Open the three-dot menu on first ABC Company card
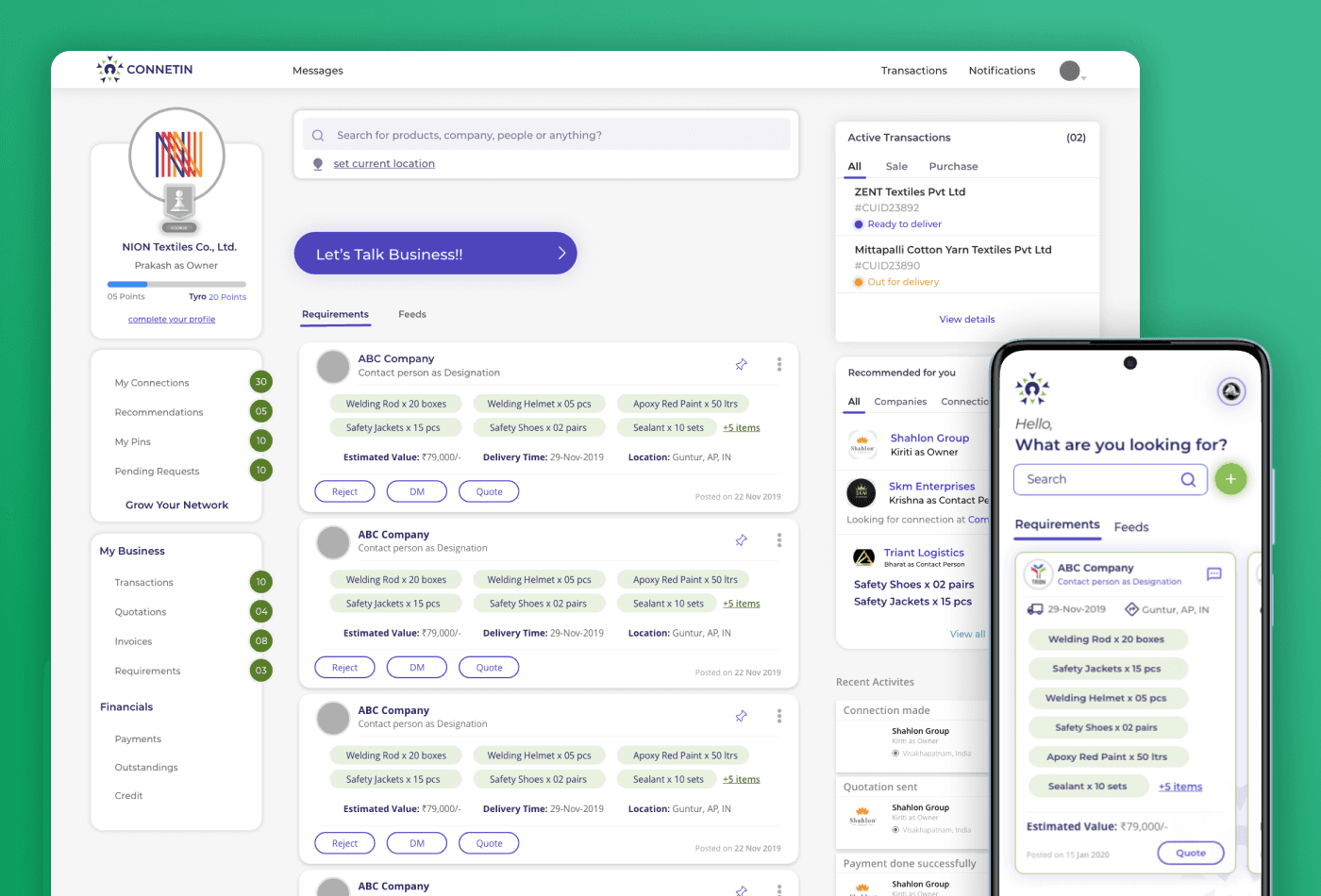 tap(779, 364)
